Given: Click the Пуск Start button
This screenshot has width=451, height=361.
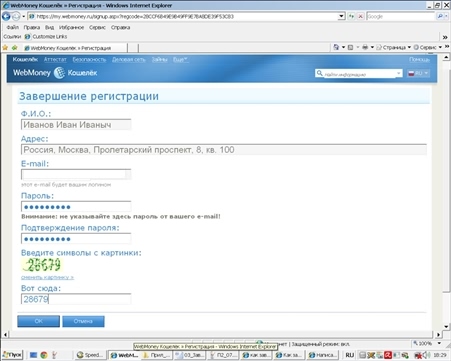Looking at the screenshot, I should pos(12,355).
